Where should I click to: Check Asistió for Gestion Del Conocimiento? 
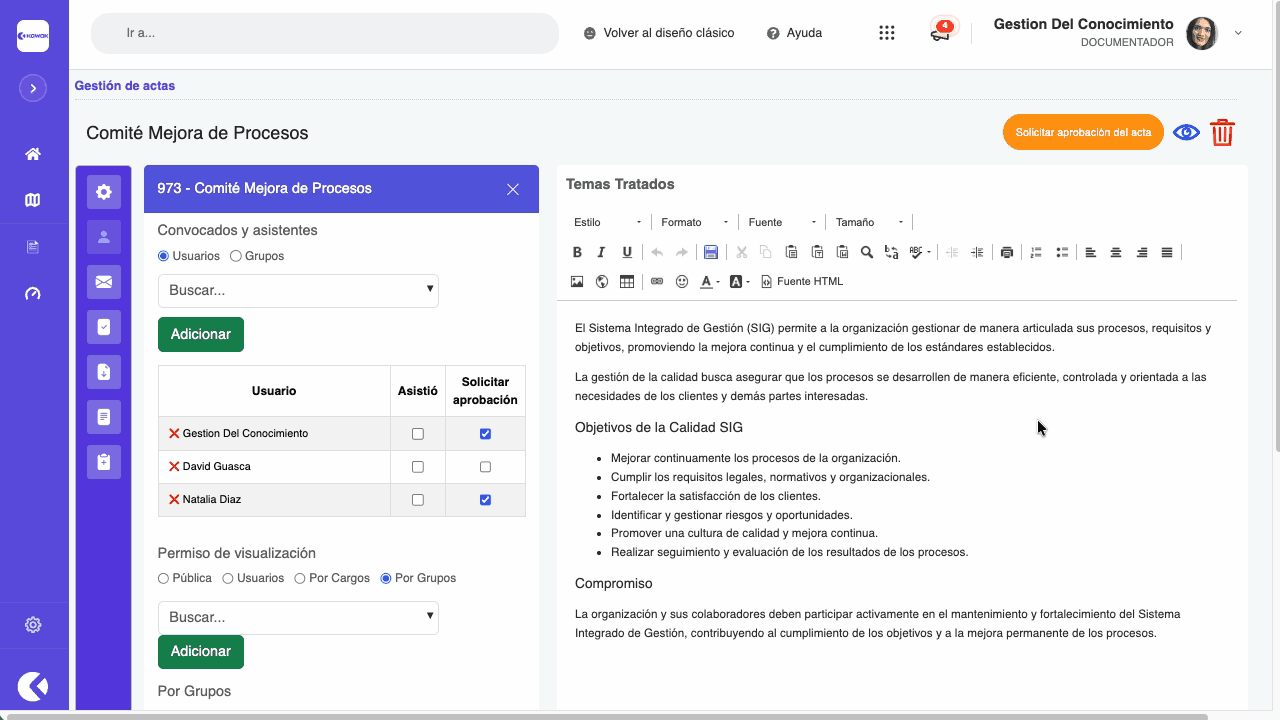418,434
